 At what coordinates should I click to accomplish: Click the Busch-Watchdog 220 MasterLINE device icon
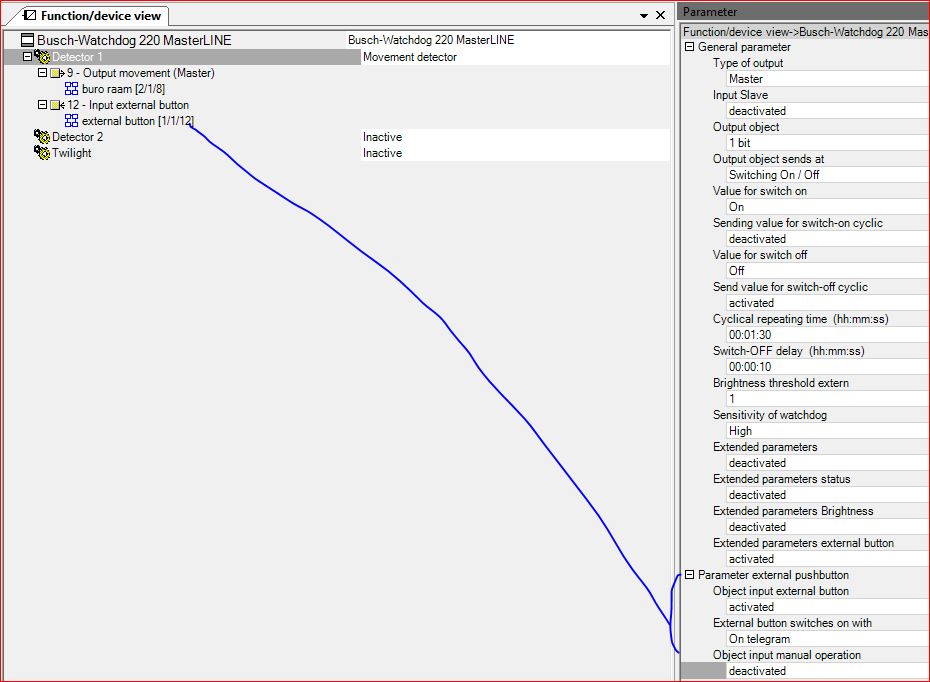coord(27,40)
